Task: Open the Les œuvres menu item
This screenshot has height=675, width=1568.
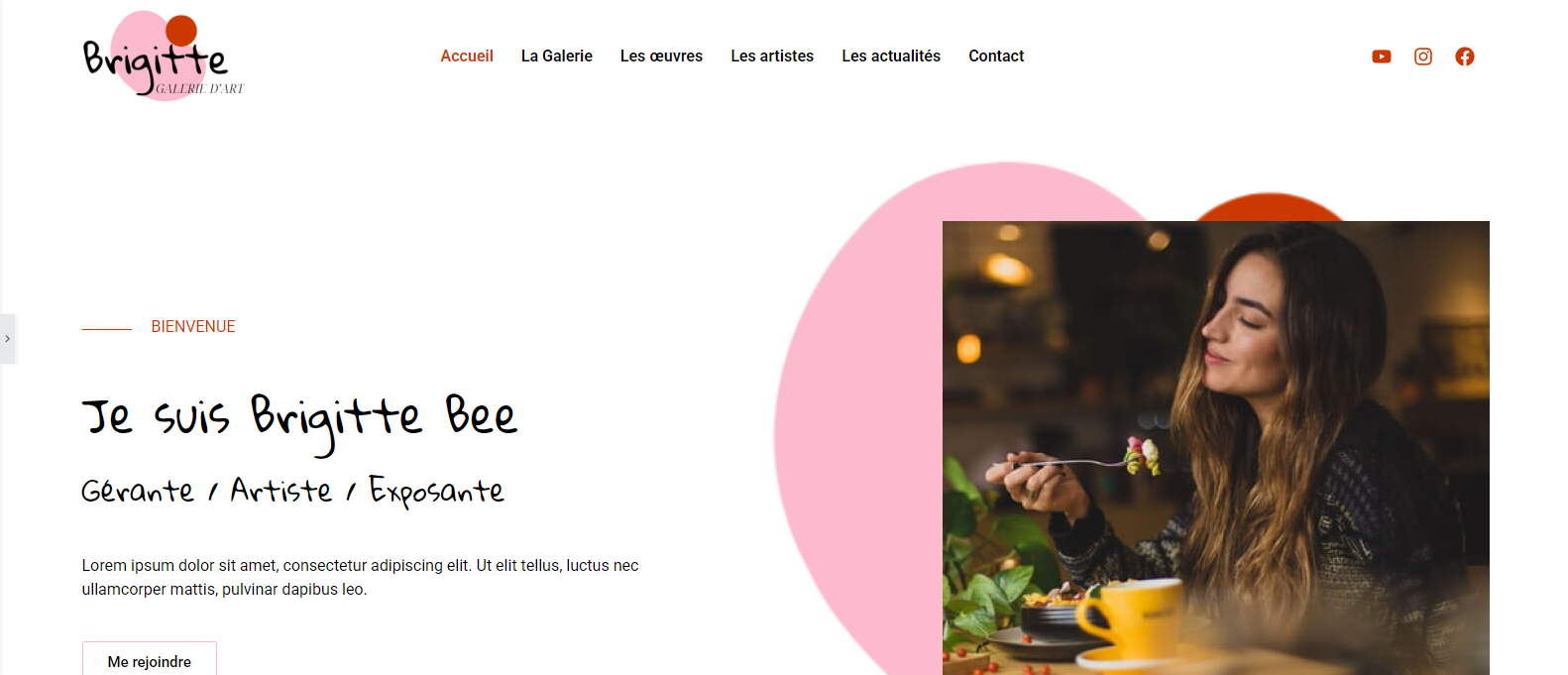Action: [661, 56]
